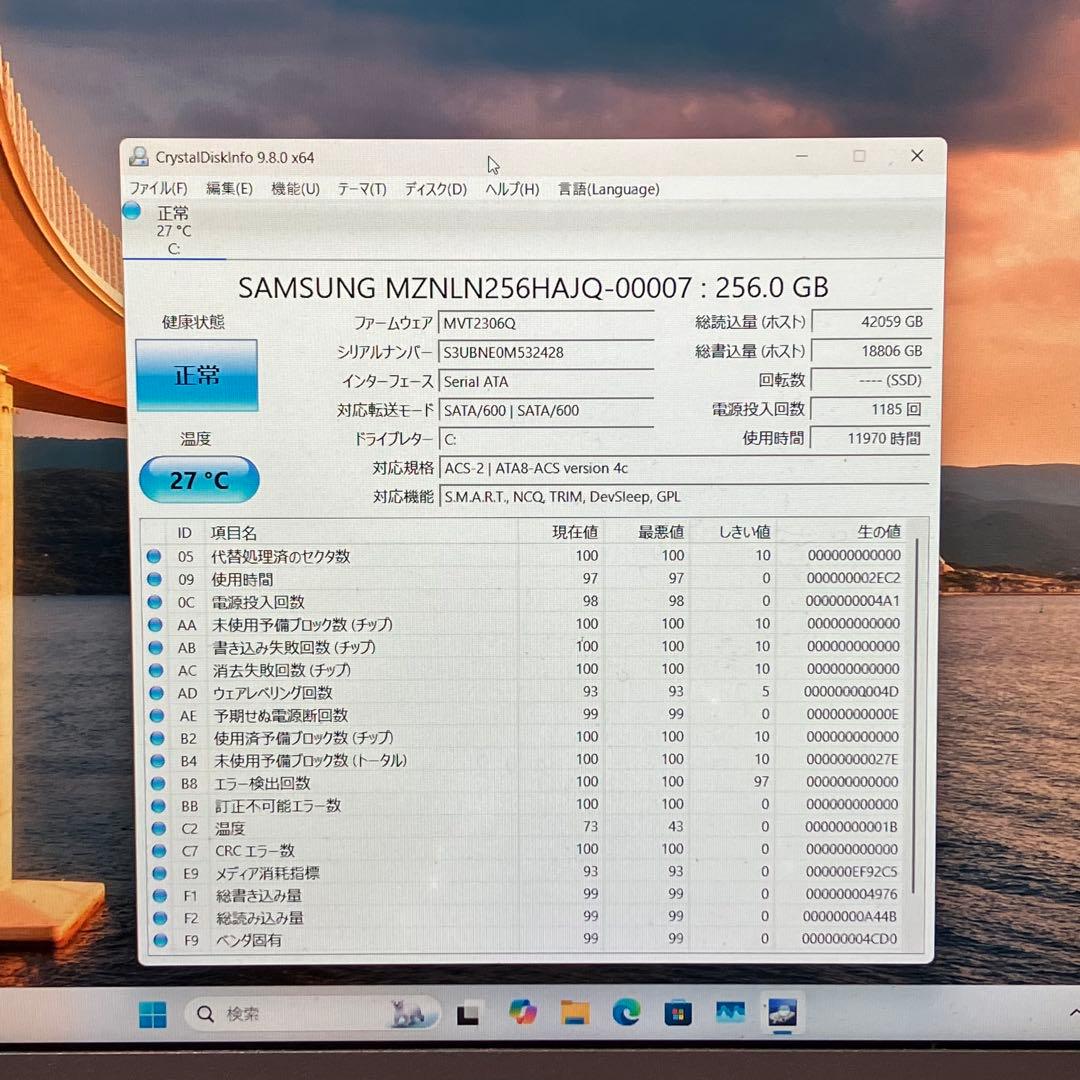
Task: Click the status dot for attribute E9
Action: point(159,873)
